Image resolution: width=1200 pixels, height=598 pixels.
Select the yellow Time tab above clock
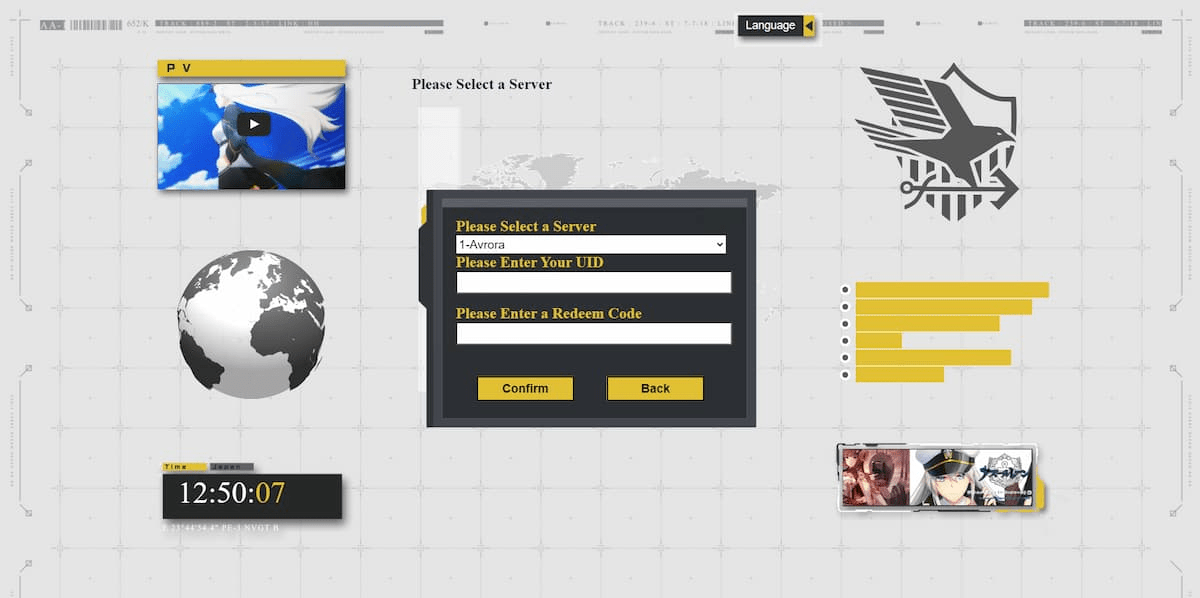click(184, 467)
